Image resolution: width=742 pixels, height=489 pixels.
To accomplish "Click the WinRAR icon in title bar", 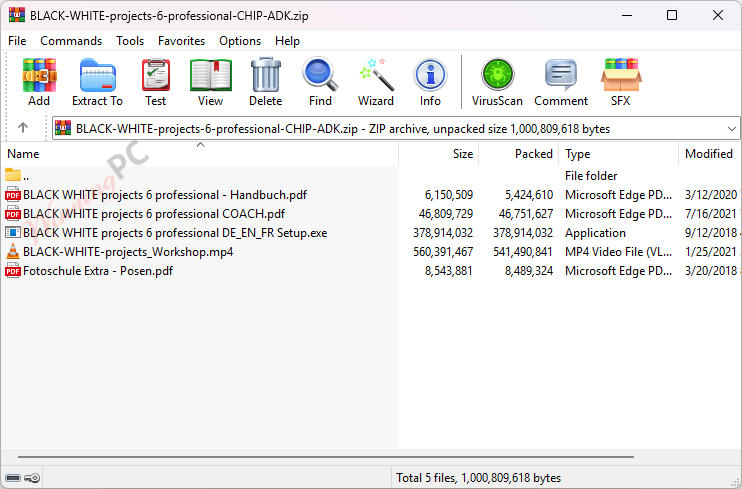I will [17, 15].
